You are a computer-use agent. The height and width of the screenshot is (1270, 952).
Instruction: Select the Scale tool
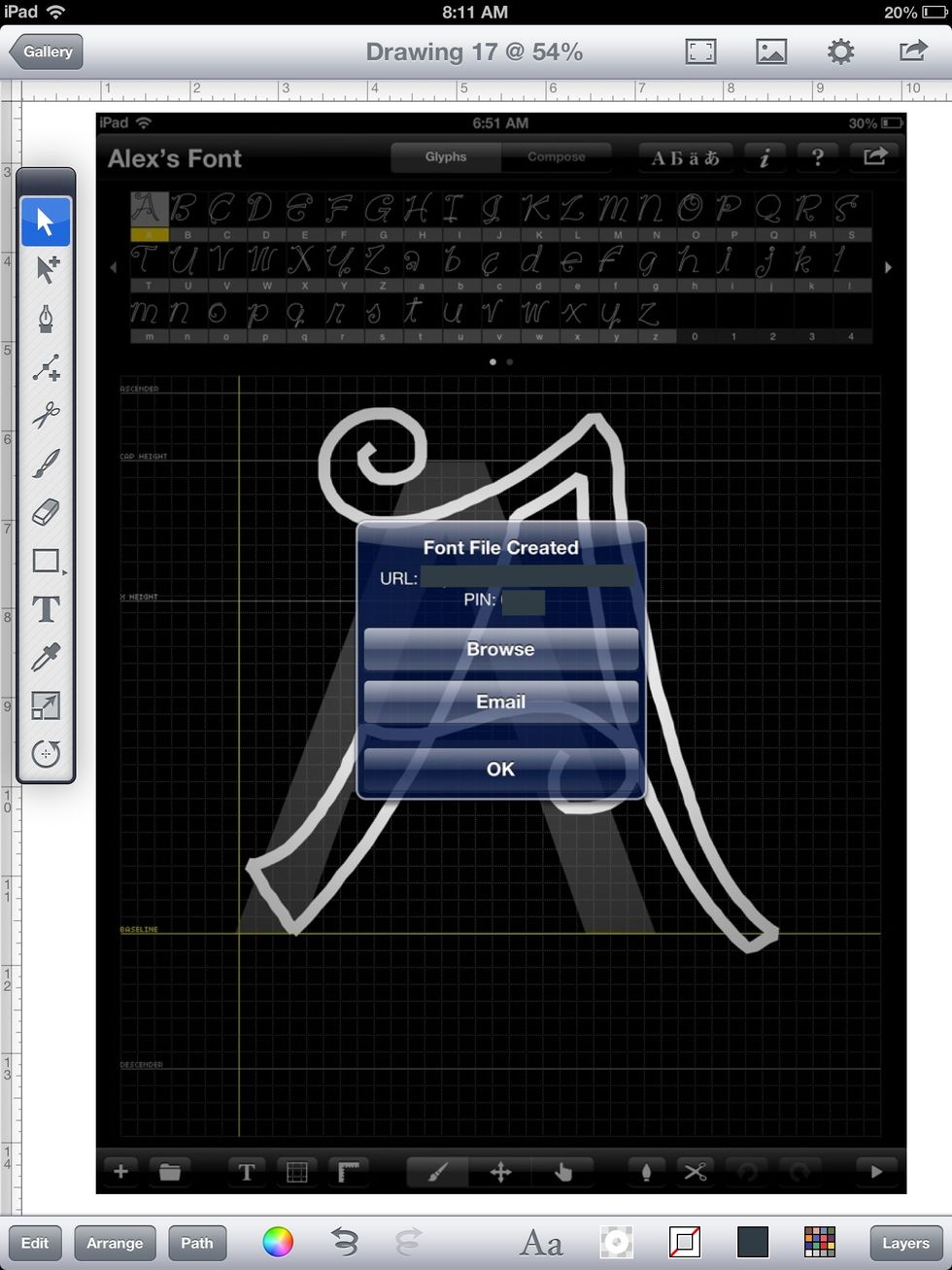46,705
